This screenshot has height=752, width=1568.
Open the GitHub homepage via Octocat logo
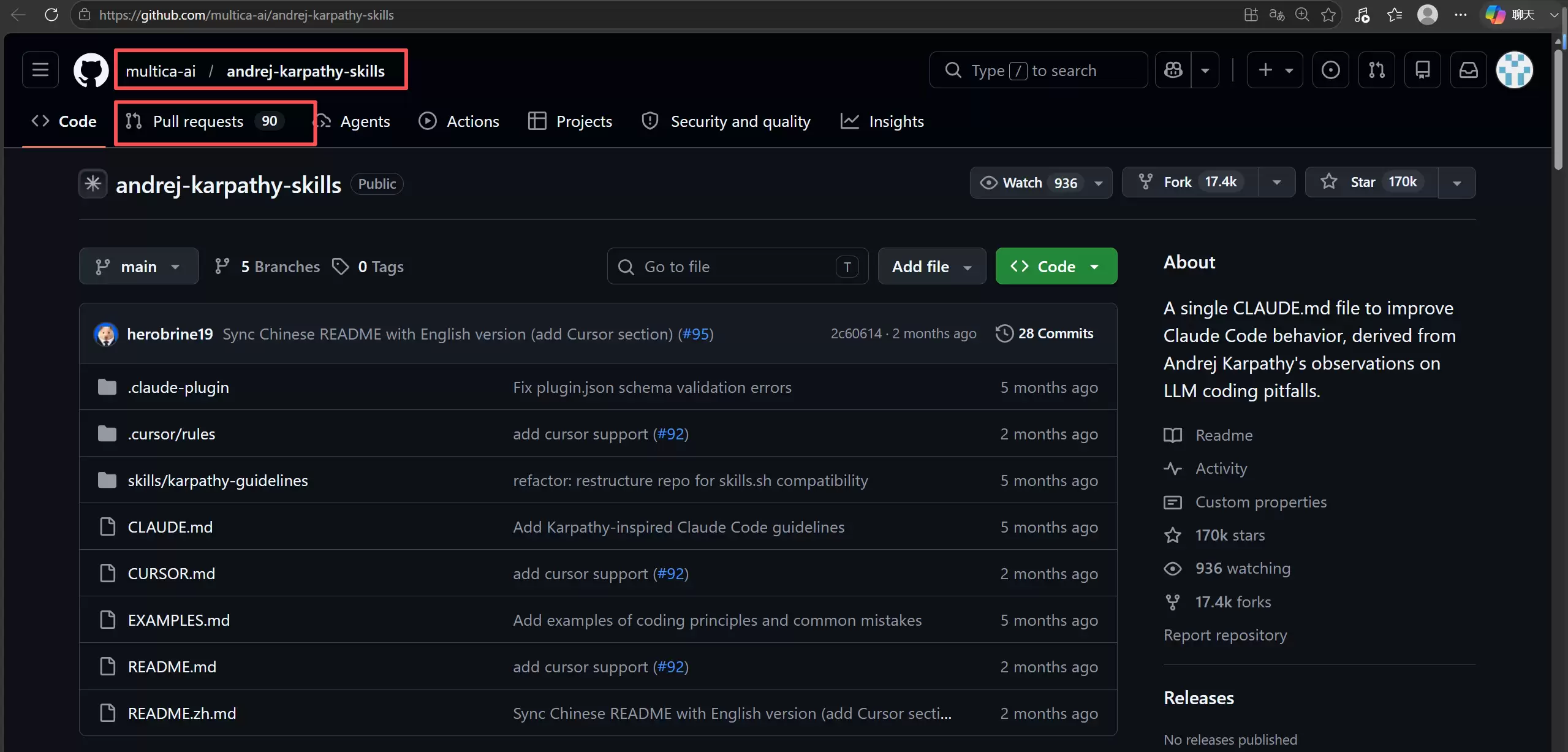pos(91,70)
